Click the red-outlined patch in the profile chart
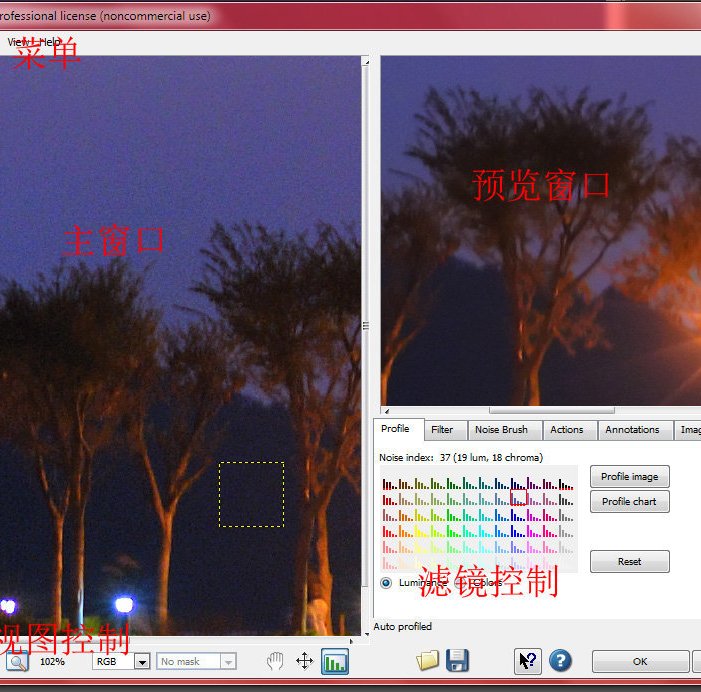701x692 pixels. point(519,497)
